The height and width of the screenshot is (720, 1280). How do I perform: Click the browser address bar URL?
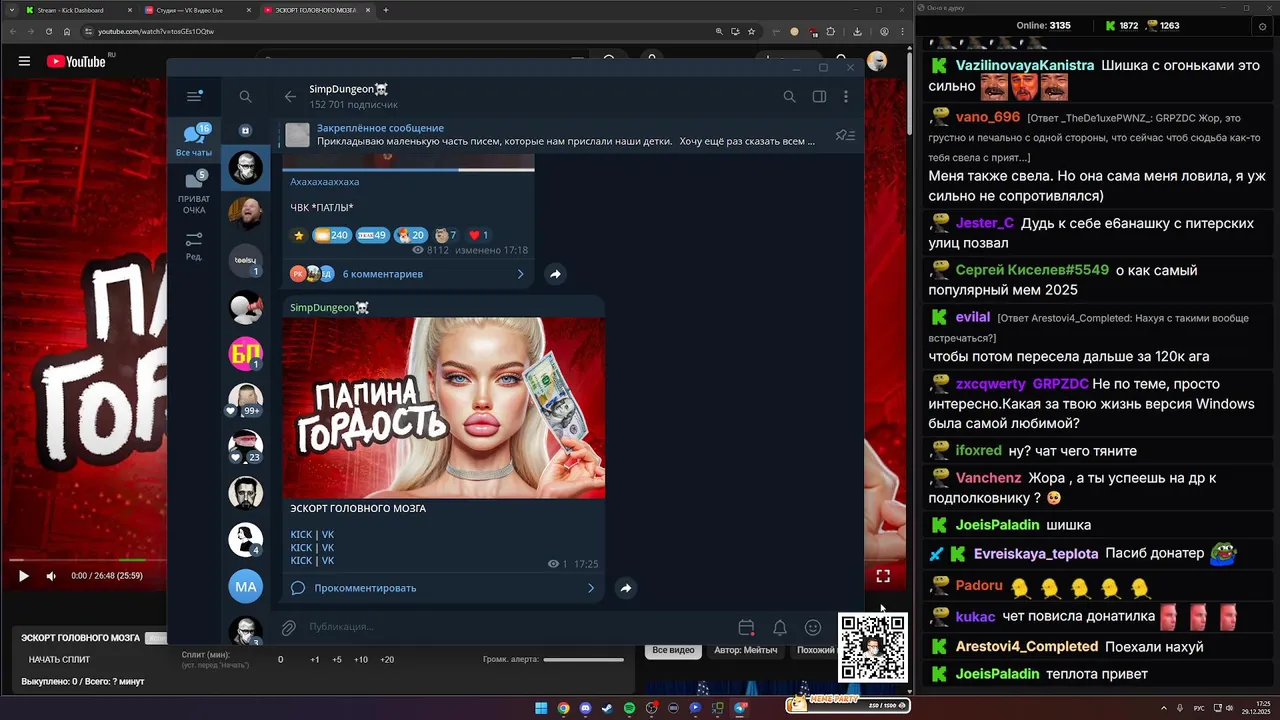click(156, 31)
